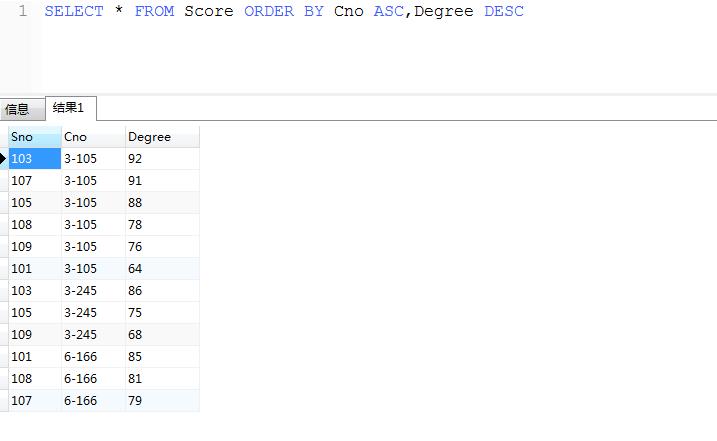Select Sno cell 108 with degree 78
Screen dimensions: 717x441
click(x=35, y=225)
